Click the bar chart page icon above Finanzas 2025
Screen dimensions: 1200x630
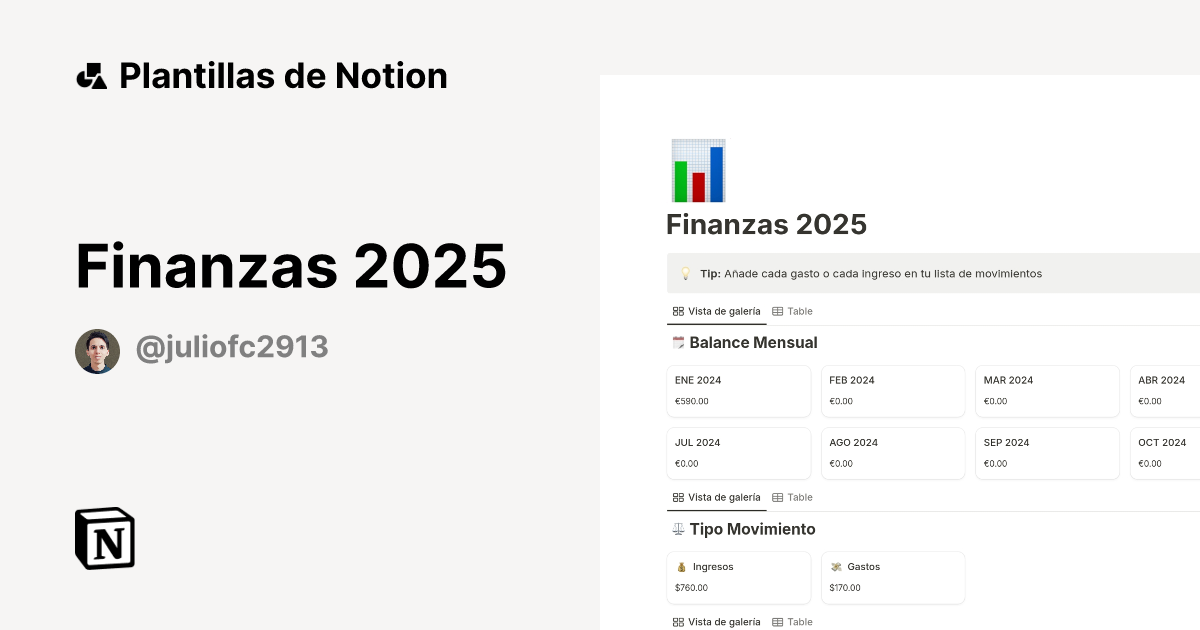tap(698, 170)
